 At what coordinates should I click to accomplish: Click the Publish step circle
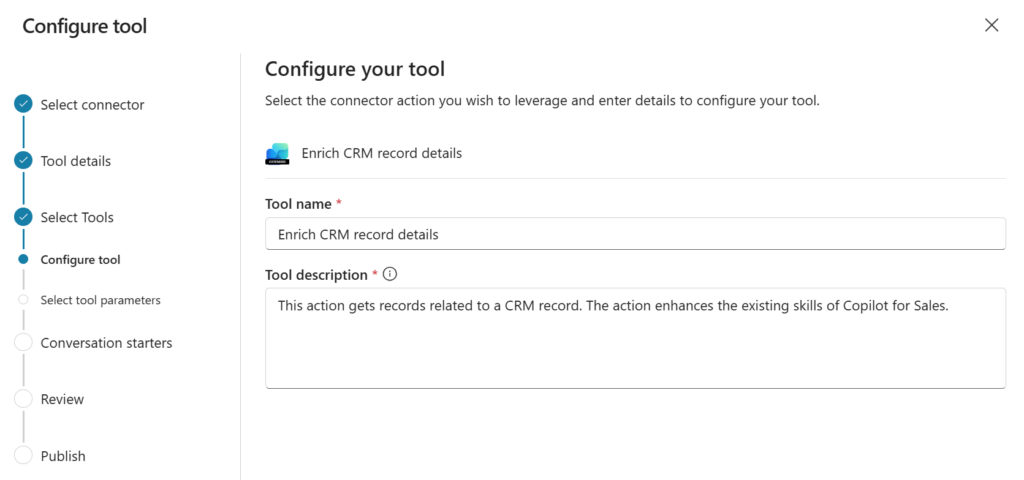tap(23, 456)
